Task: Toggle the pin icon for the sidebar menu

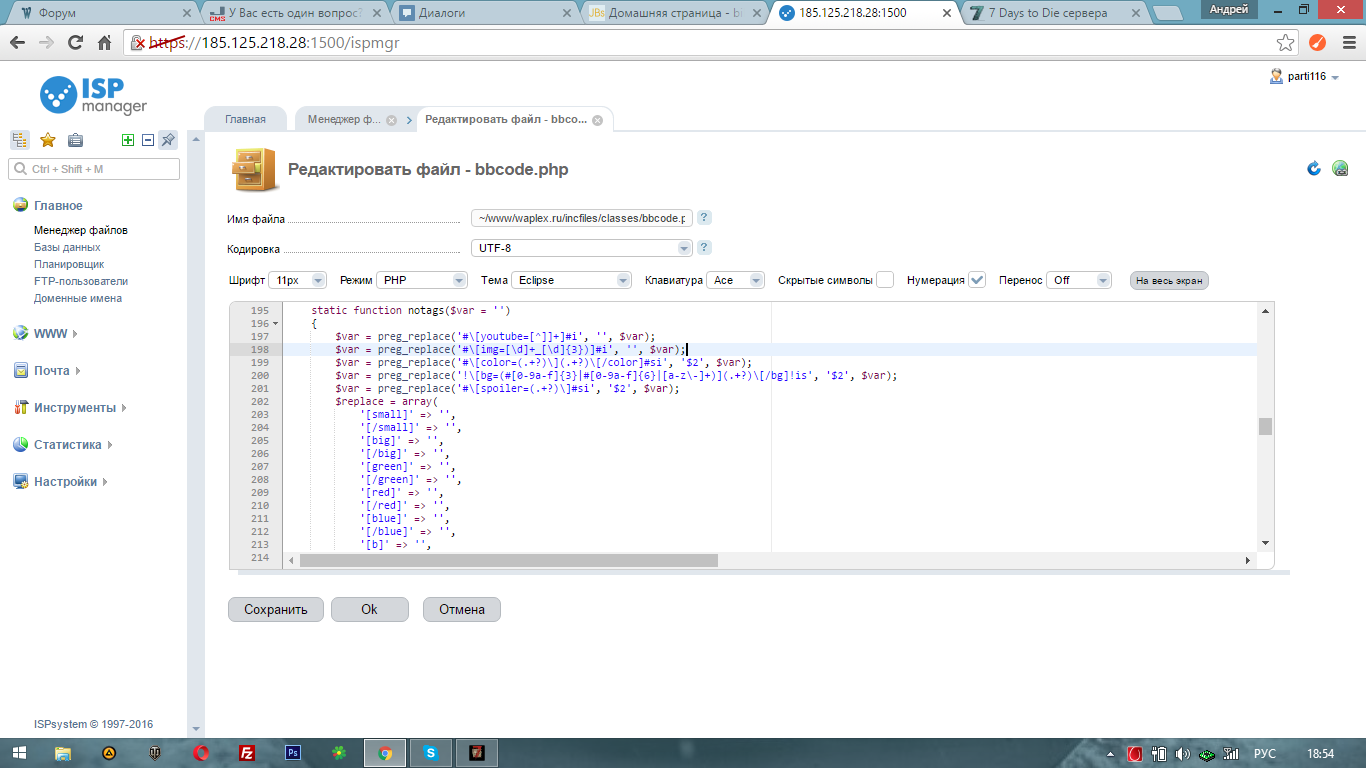Action: pyautogui.click(x=168, y=140)
